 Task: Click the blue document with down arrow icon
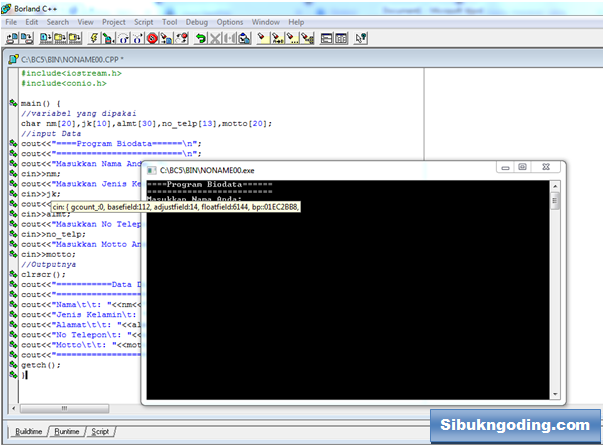pos(45,38)
